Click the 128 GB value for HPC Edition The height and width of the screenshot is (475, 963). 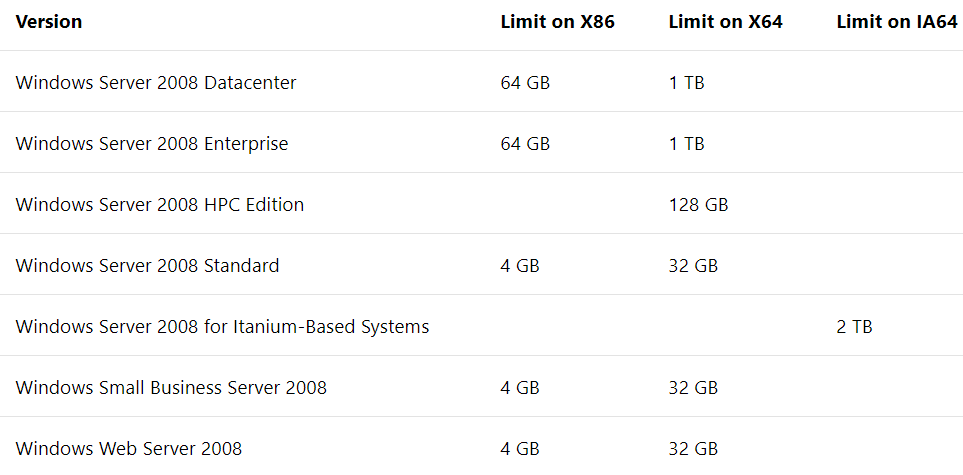coord(698,205)
